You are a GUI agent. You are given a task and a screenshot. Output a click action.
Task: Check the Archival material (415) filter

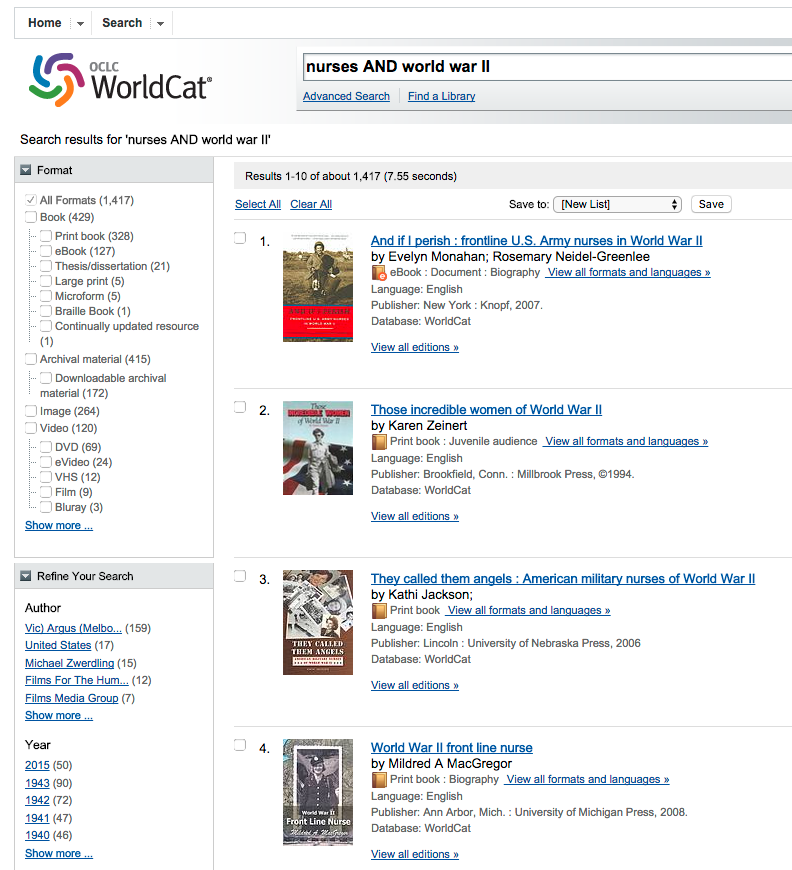pyautogui.click(x=31, y=359)
